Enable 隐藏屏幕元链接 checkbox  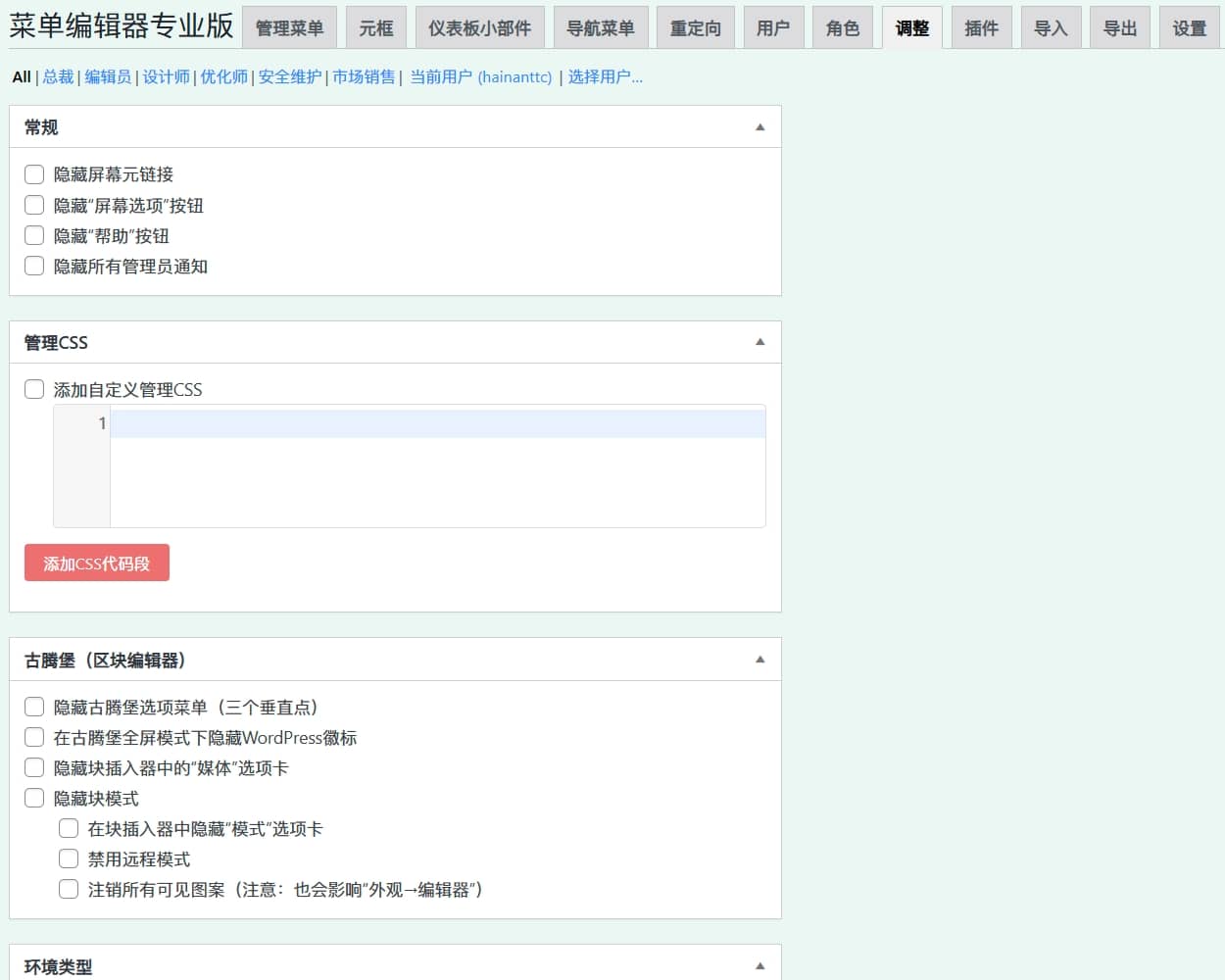(34, 174)
